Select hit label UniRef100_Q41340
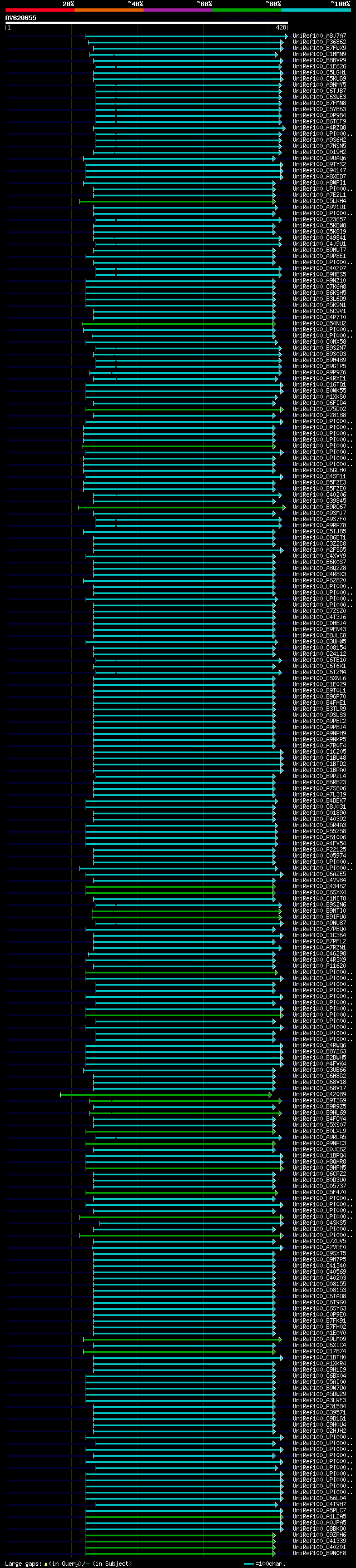This screenshot has width=356, height=1568. click(319, 1267)
